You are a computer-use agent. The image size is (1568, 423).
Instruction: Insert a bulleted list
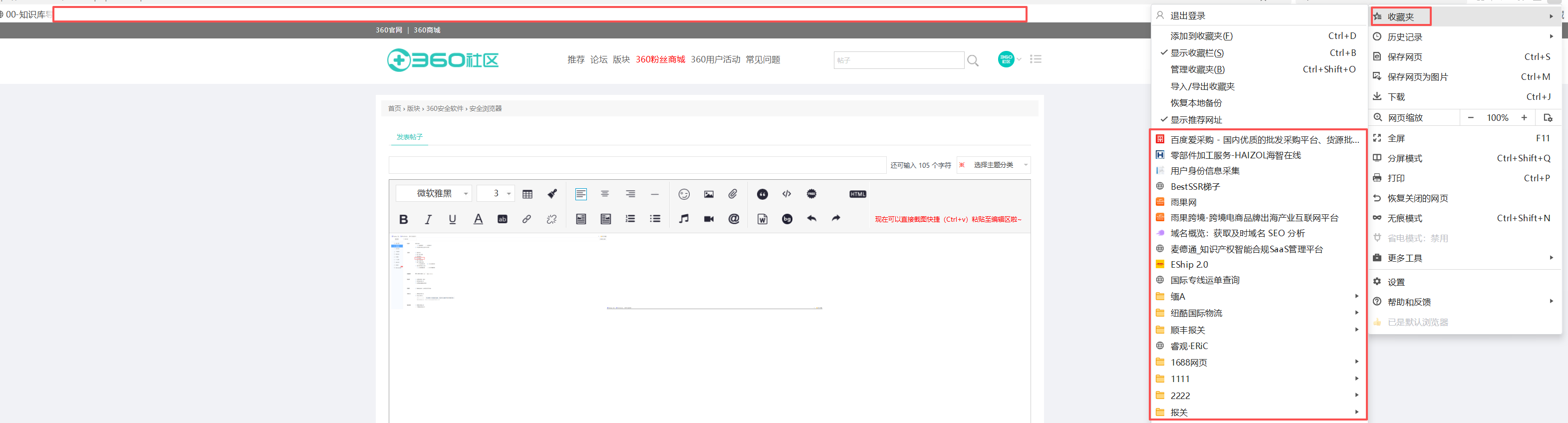[x=655, y=219]
